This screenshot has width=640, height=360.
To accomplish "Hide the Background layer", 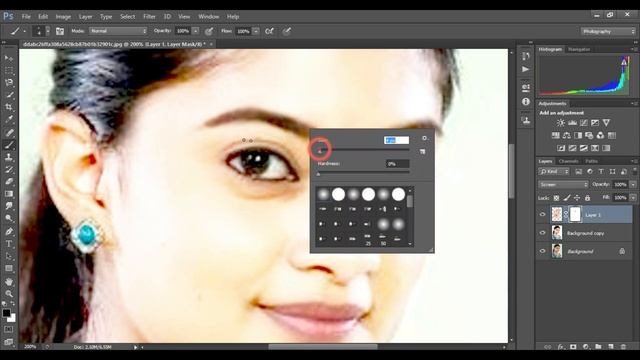I will click(542, 251).
